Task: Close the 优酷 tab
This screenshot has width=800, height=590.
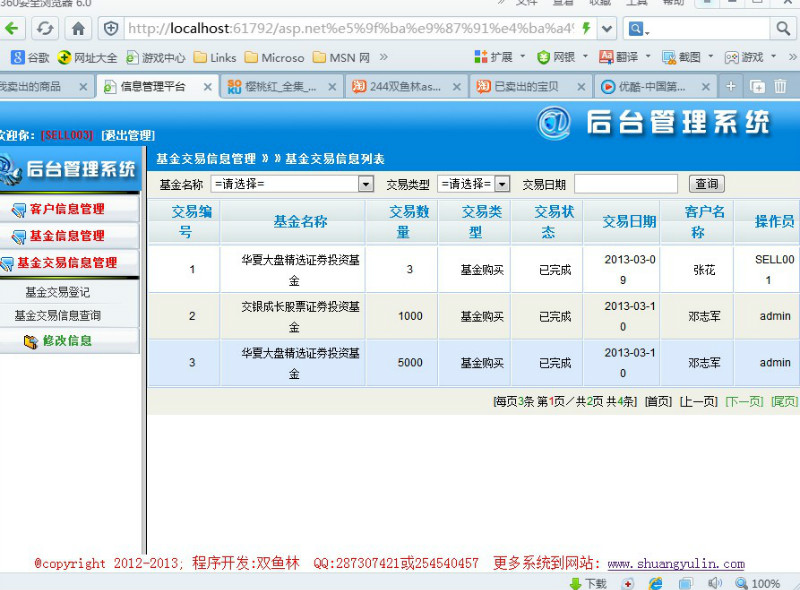Action: click(706, 87)
